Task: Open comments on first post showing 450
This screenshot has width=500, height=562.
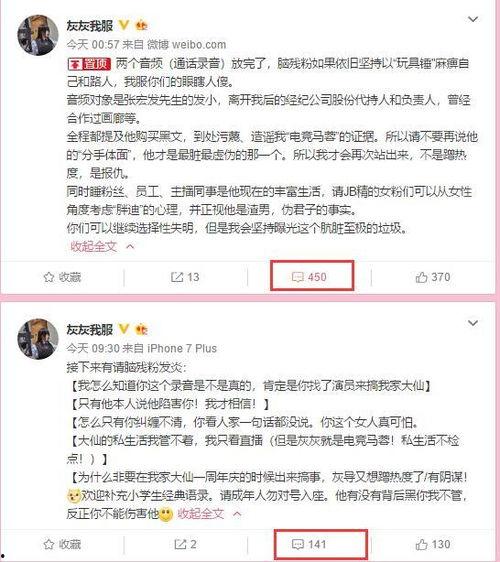Action: (309, 277)
